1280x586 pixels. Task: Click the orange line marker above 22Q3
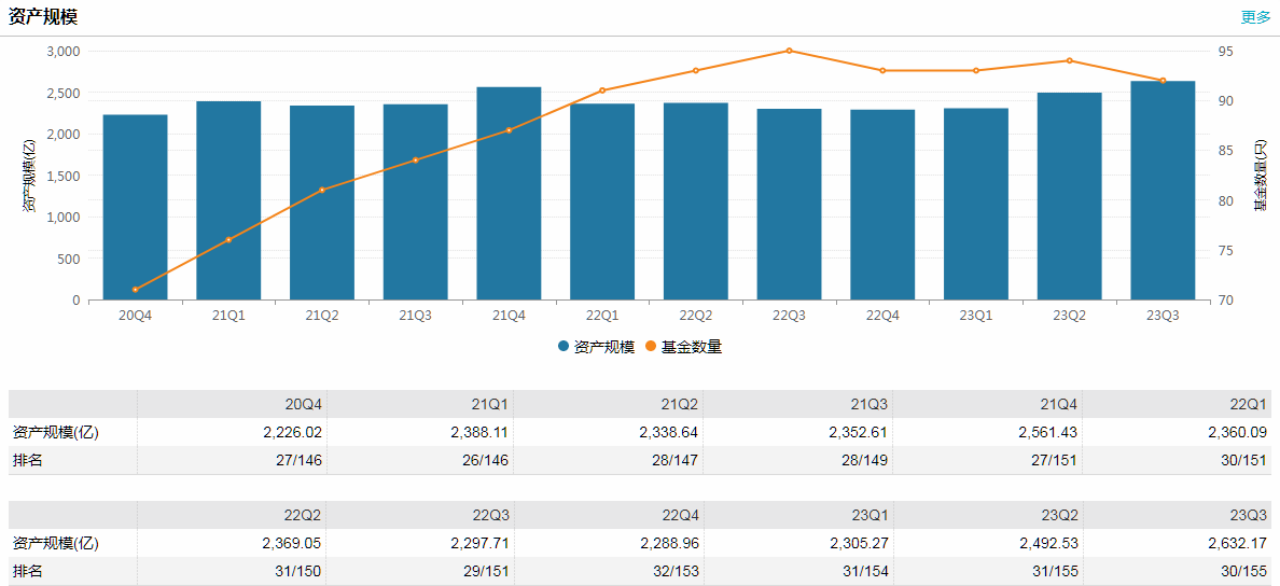click(789, 50)
